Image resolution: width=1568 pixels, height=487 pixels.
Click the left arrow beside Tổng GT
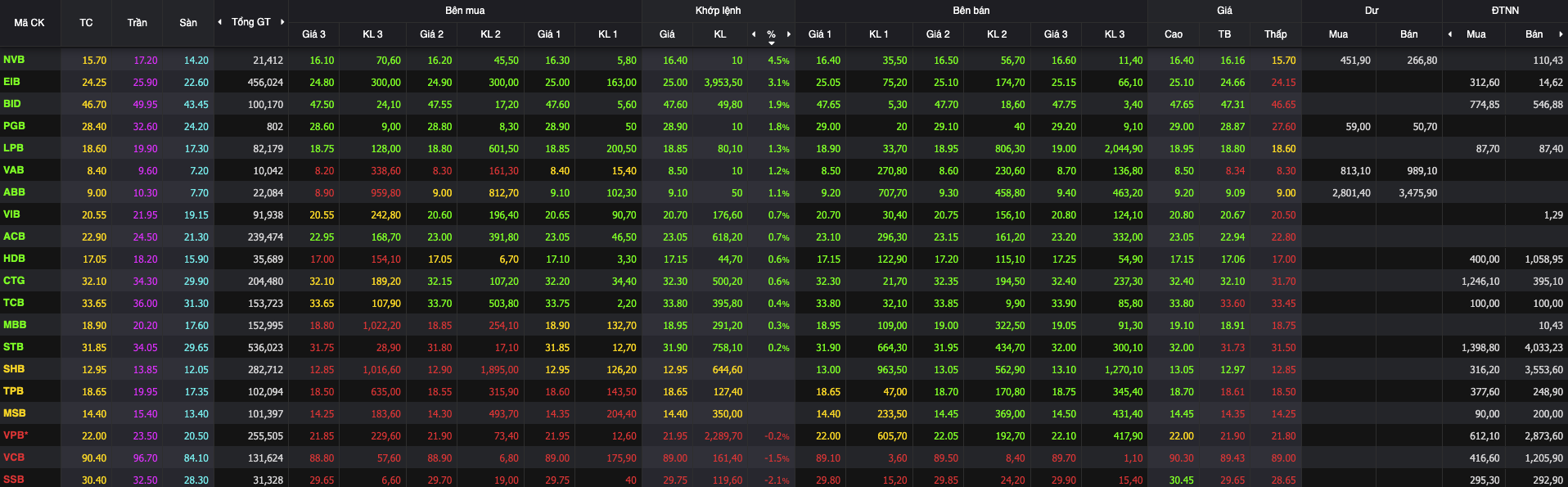219,22
